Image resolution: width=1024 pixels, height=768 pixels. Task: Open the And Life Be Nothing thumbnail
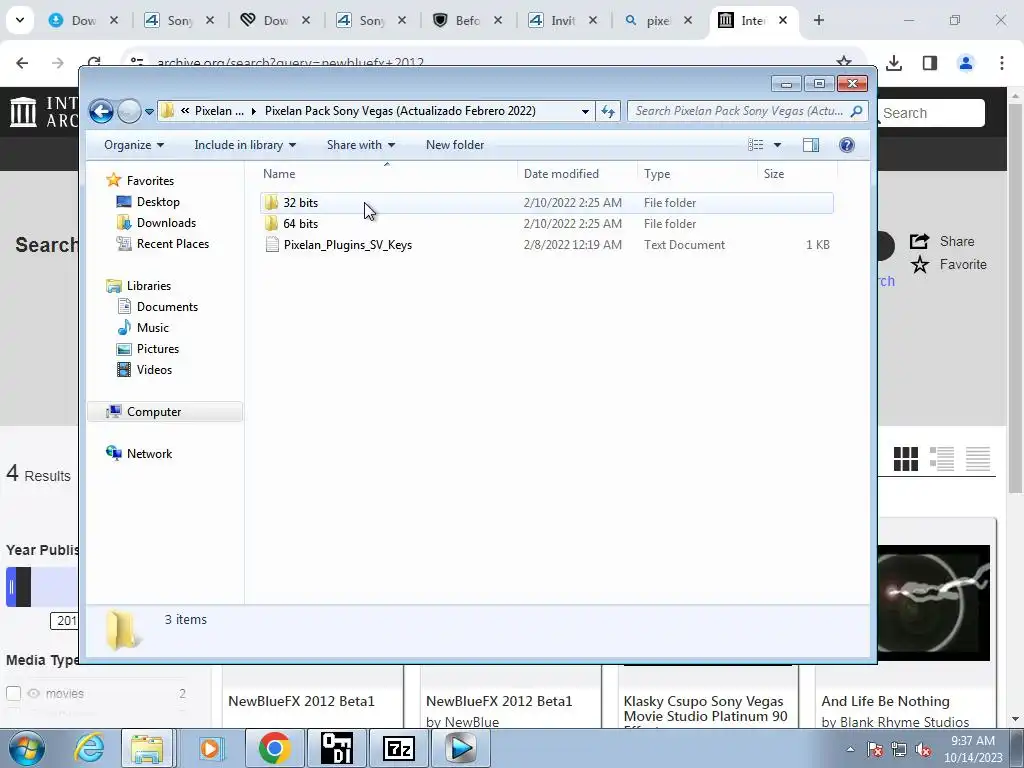[x=933, y=602]
